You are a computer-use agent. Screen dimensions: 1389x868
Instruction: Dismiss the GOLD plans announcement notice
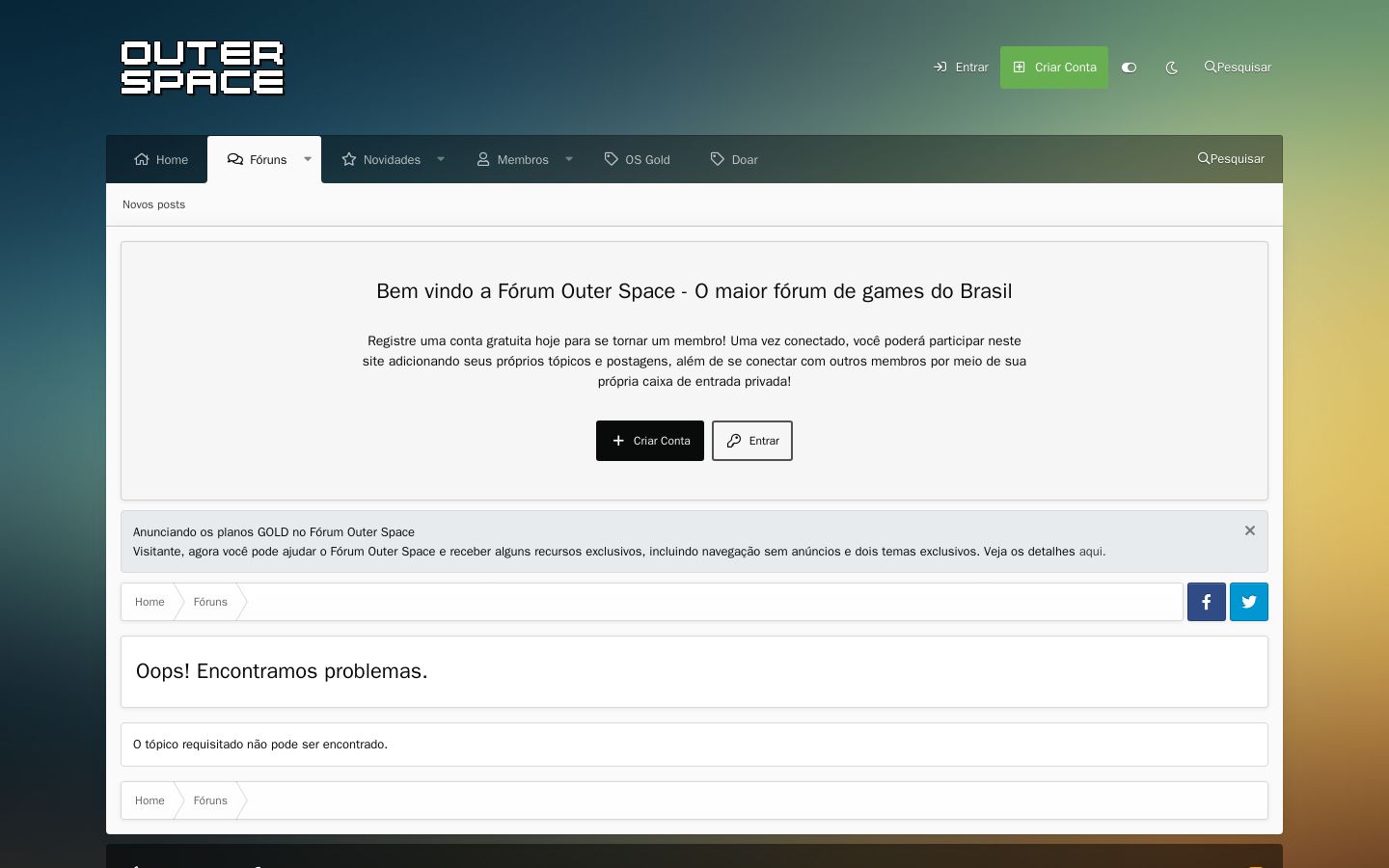[x=1250, y=530]
